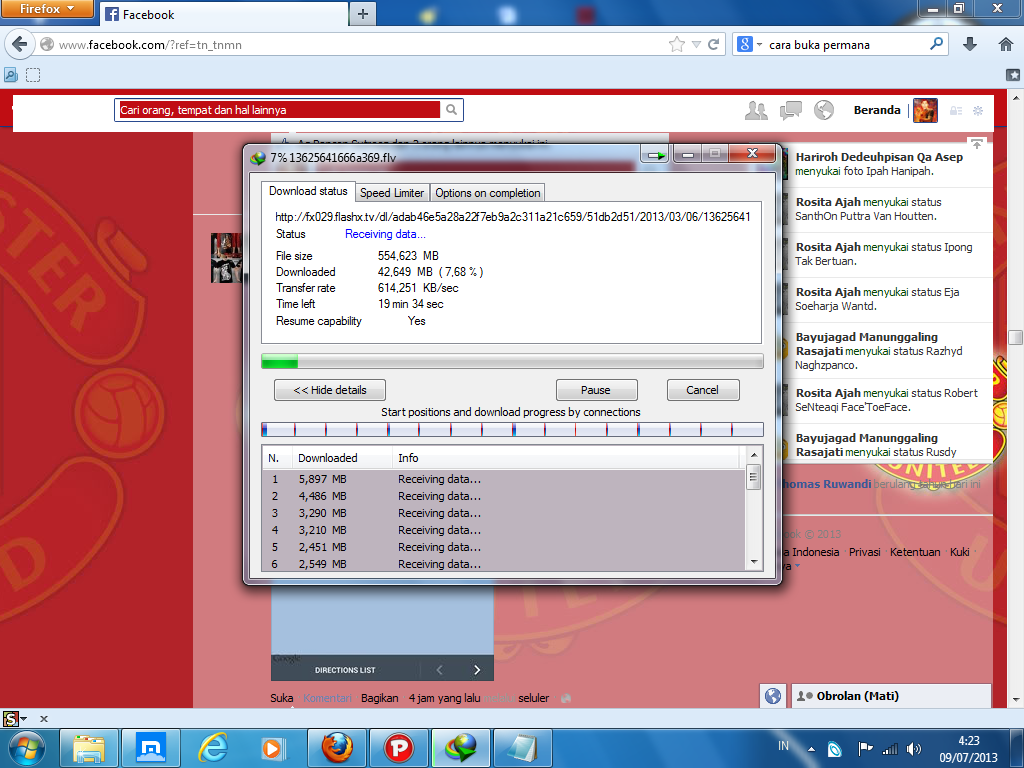Click the Firefox back arrow button
The width and height of the screenshot is (1024, 768).
tap(19, 45)
